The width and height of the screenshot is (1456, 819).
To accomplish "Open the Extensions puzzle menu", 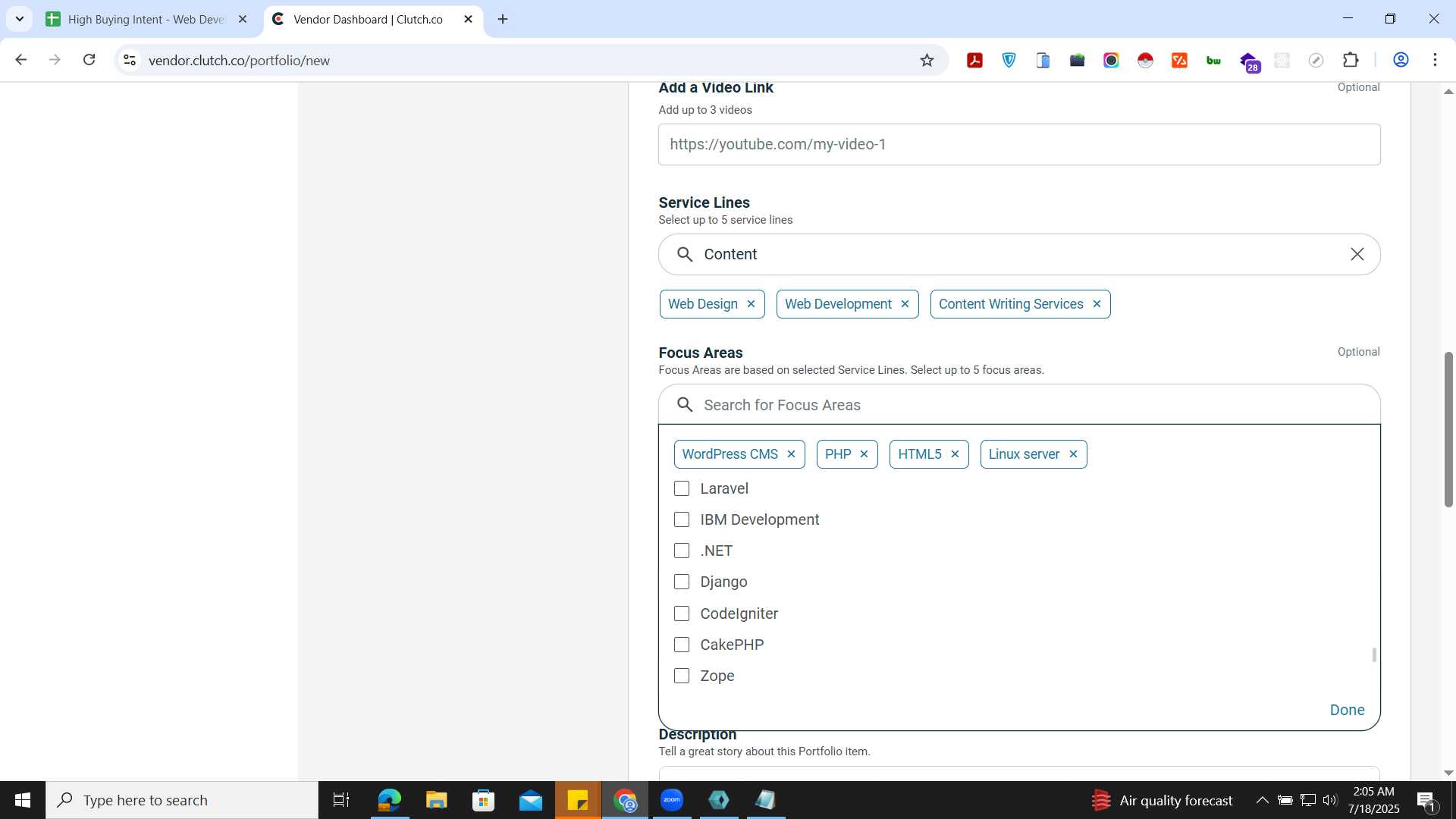I will (1351, 61).
